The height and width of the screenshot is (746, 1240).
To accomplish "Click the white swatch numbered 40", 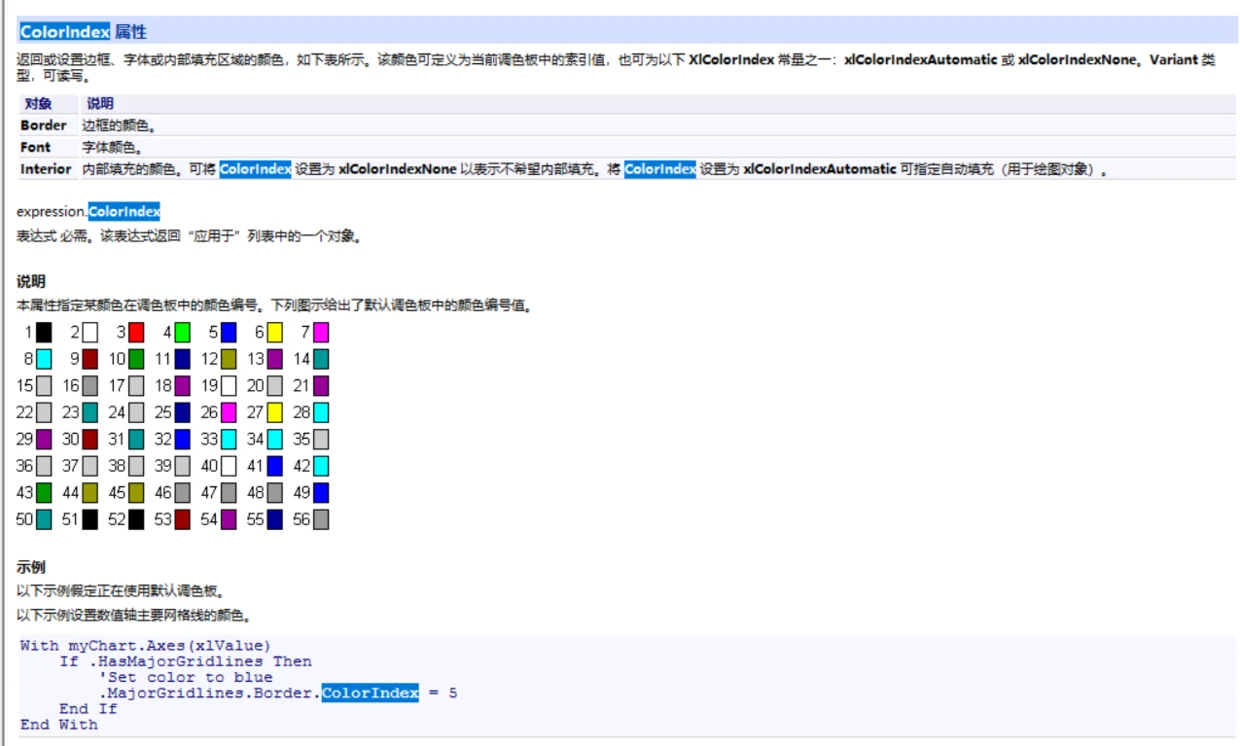I will (x=228, y=466).
